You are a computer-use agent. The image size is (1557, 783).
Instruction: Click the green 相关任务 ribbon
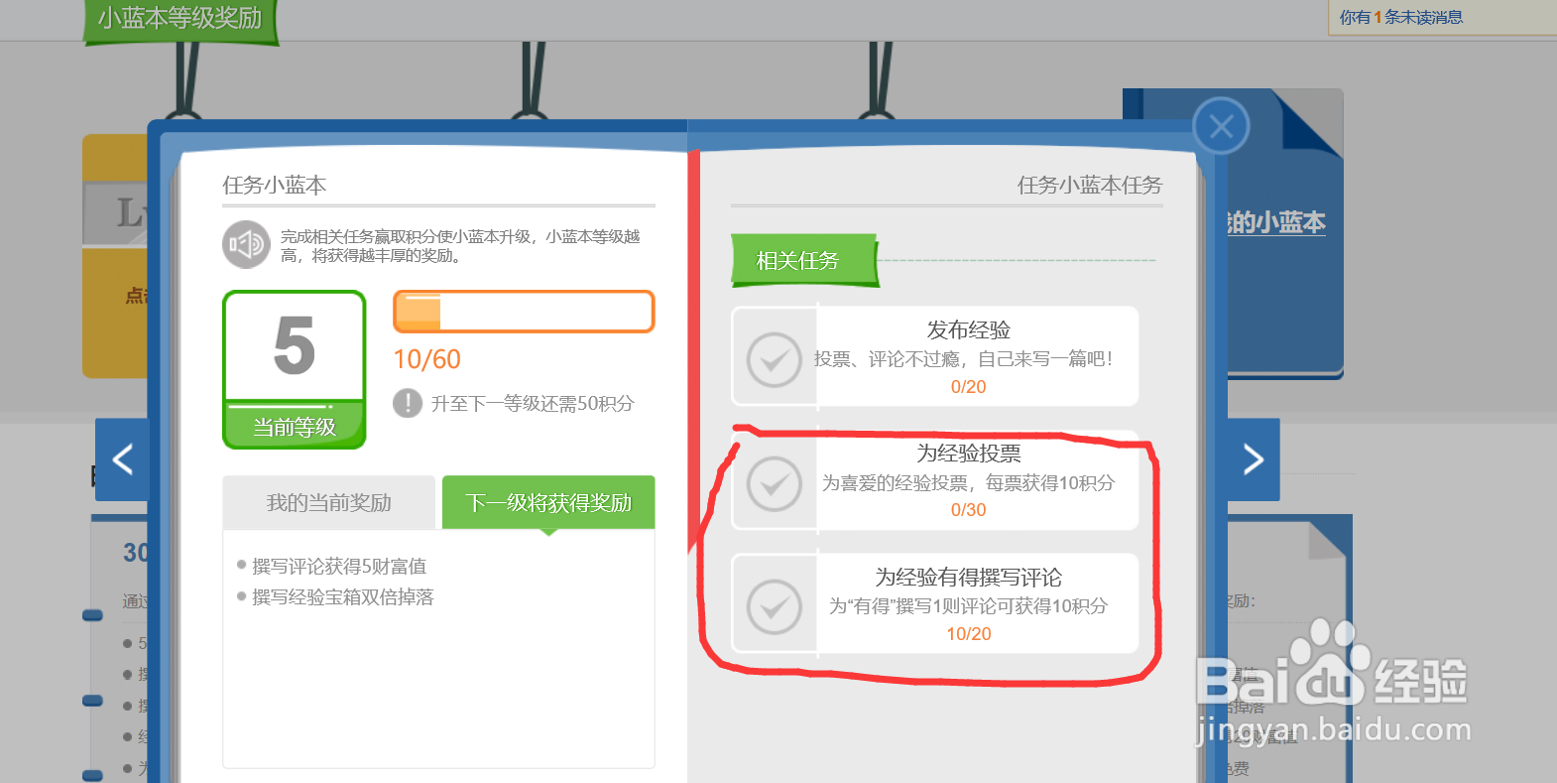coord(803,260)
